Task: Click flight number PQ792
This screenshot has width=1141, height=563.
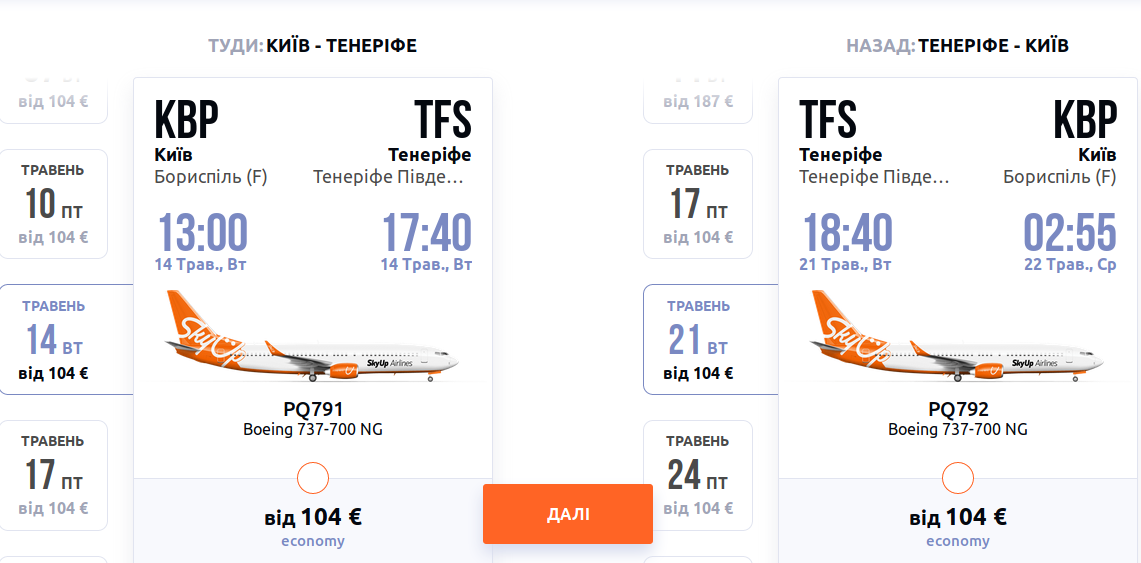Action: pos(958,409)
